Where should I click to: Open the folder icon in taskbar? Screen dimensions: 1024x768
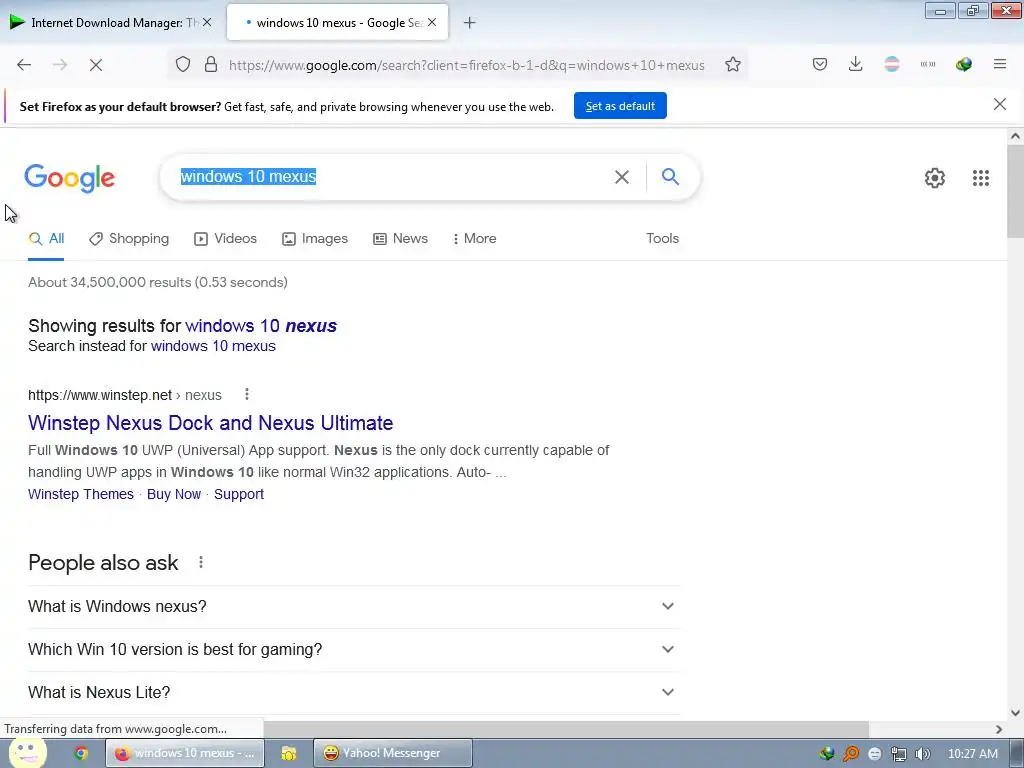pyautogui.click(x=289, y=753)
